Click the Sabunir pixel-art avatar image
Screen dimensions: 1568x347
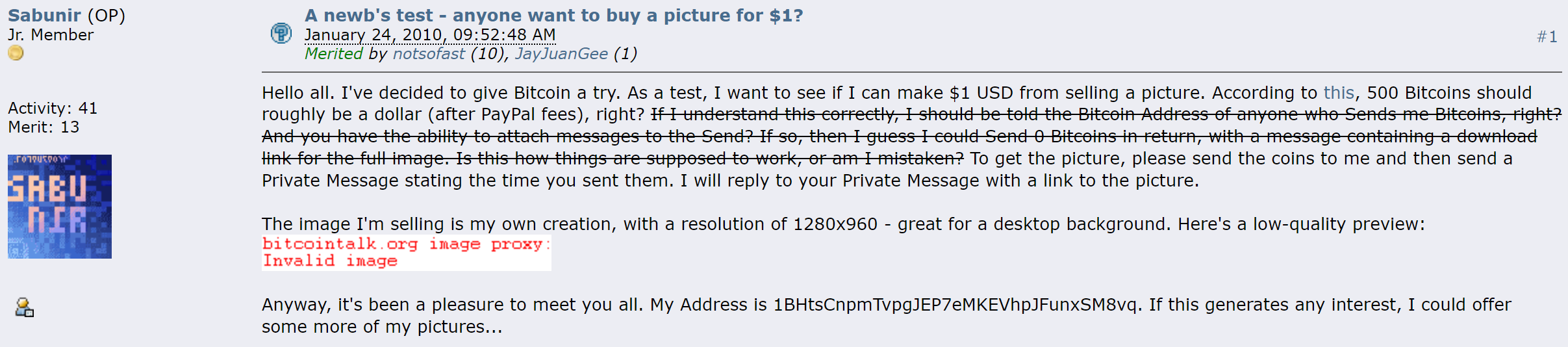click(x=60, y=207)
